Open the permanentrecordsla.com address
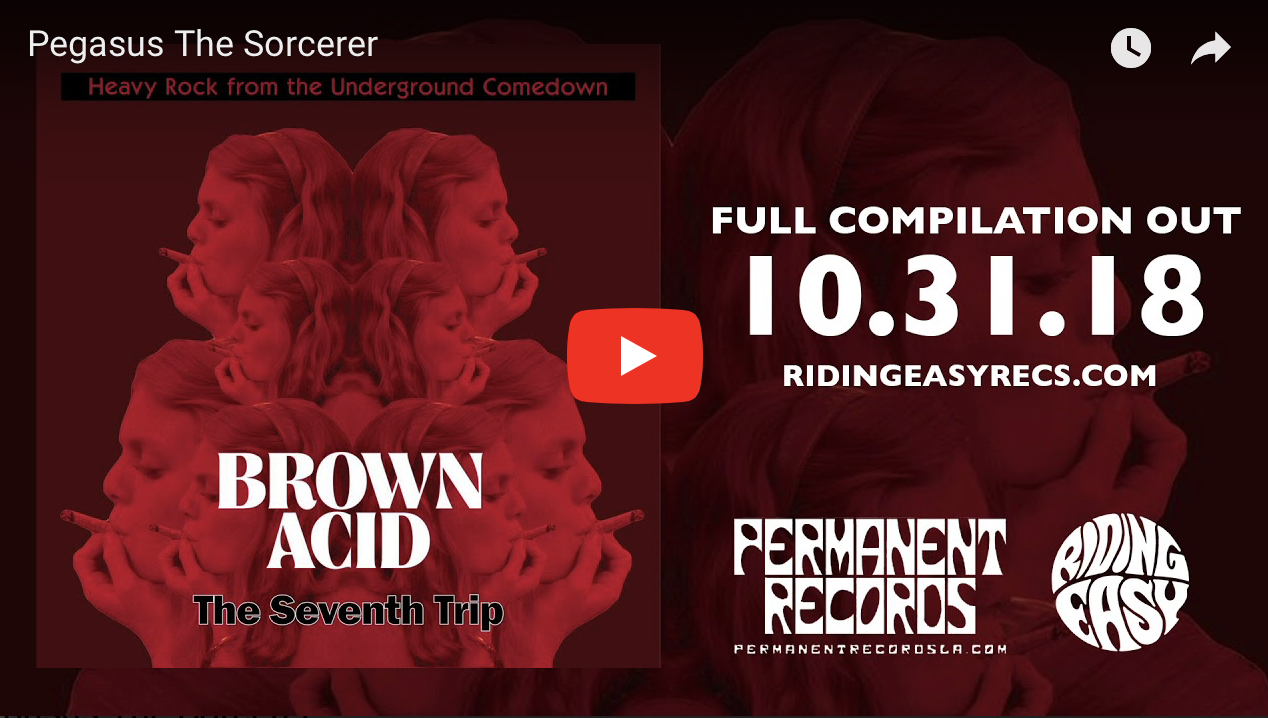The width and height of the screenshot is (1268, 718). point(870,648)
